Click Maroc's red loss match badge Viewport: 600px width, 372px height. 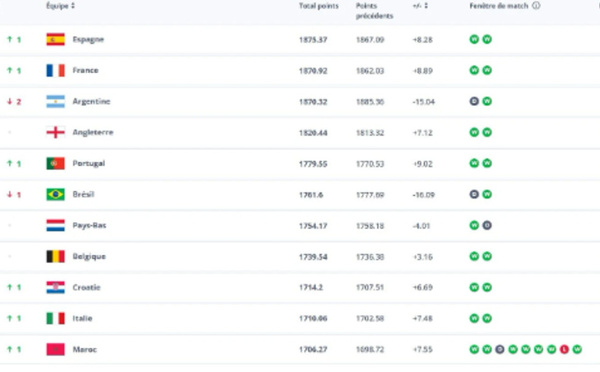coord(564,349)
